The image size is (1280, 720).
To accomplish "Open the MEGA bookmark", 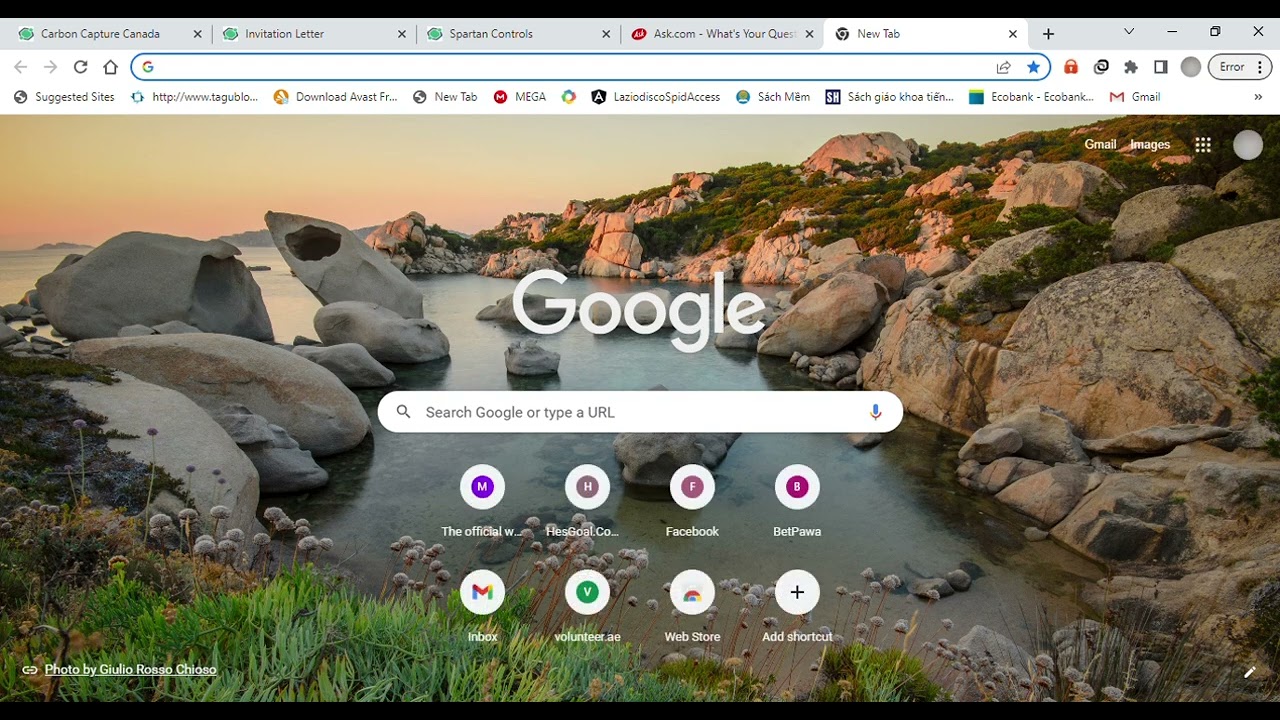I will (520, 97).
